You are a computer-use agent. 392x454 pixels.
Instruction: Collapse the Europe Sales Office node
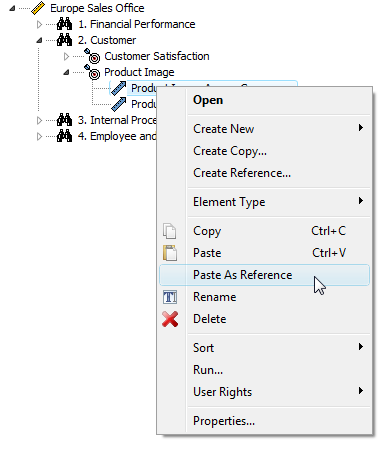tap(12, 8)
